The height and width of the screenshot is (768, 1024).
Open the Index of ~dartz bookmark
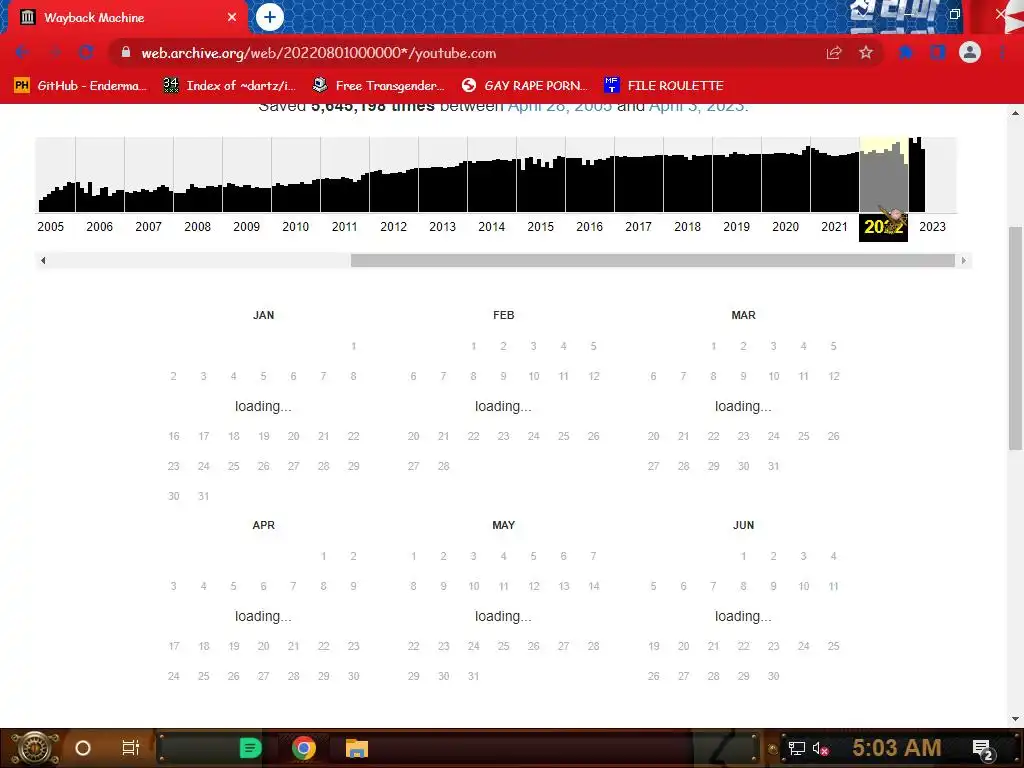click(229, 86)
